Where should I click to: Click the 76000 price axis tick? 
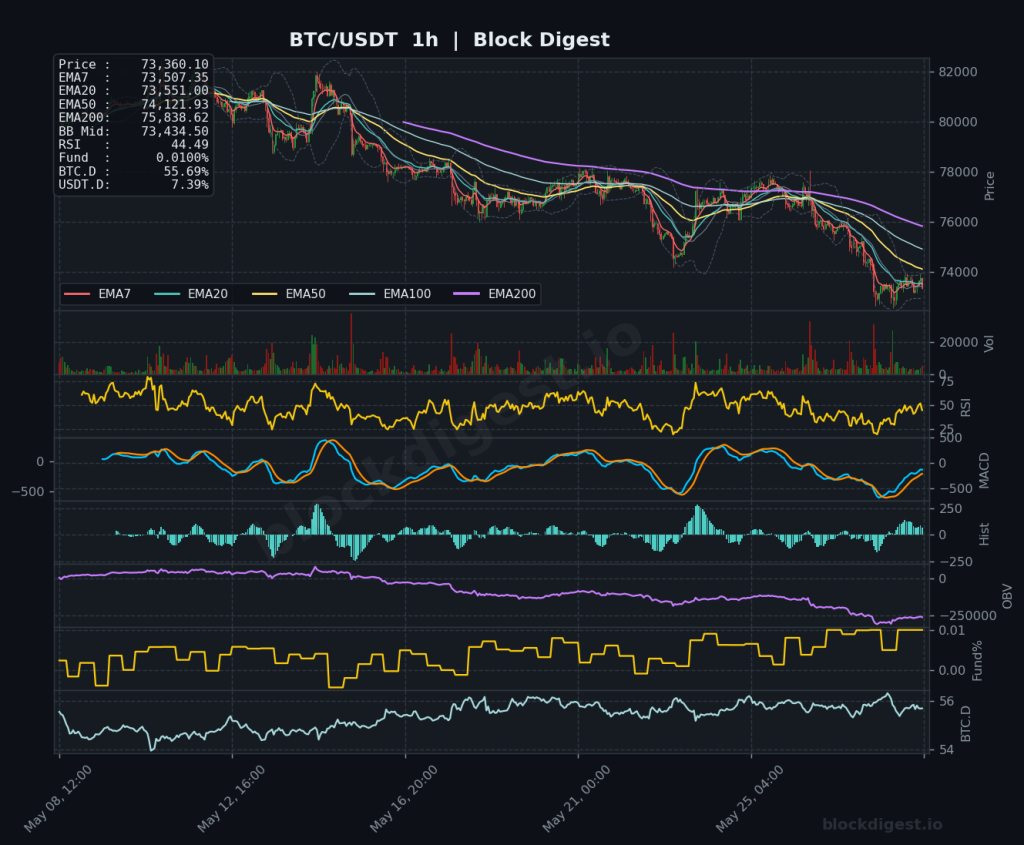pyautogui.click(x=957, y=222)
